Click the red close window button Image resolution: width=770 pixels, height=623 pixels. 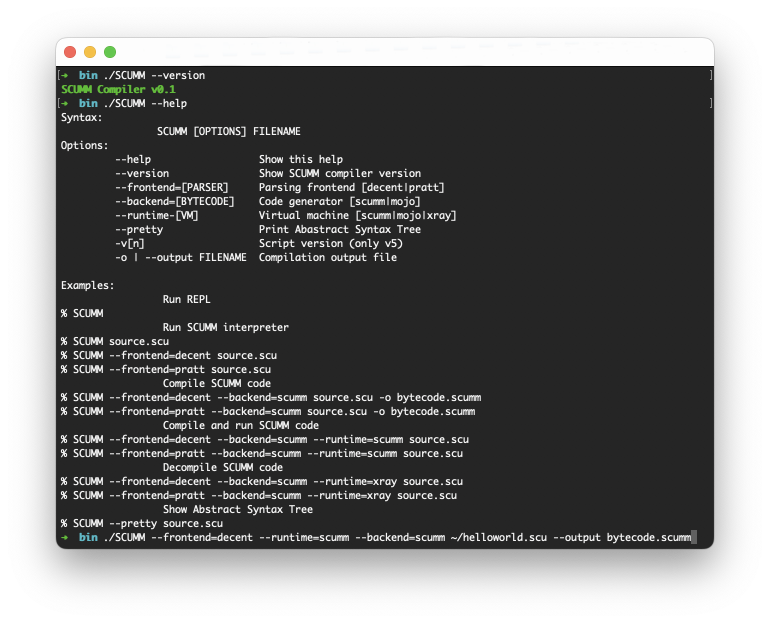(x=70, y=52)
